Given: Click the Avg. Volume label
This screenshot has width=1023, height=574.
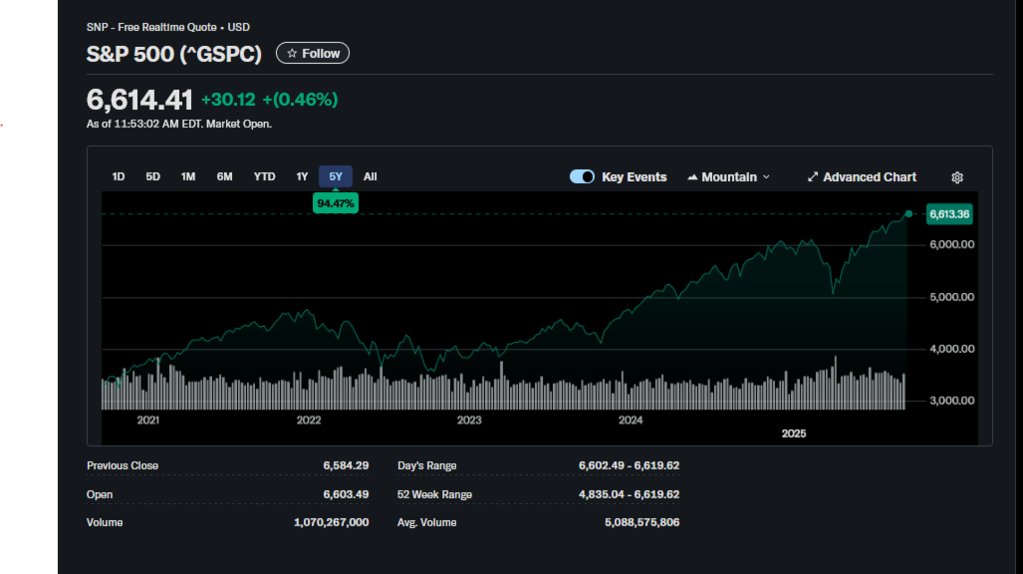Looking at the screenshot, I should (x=427, y=522).
